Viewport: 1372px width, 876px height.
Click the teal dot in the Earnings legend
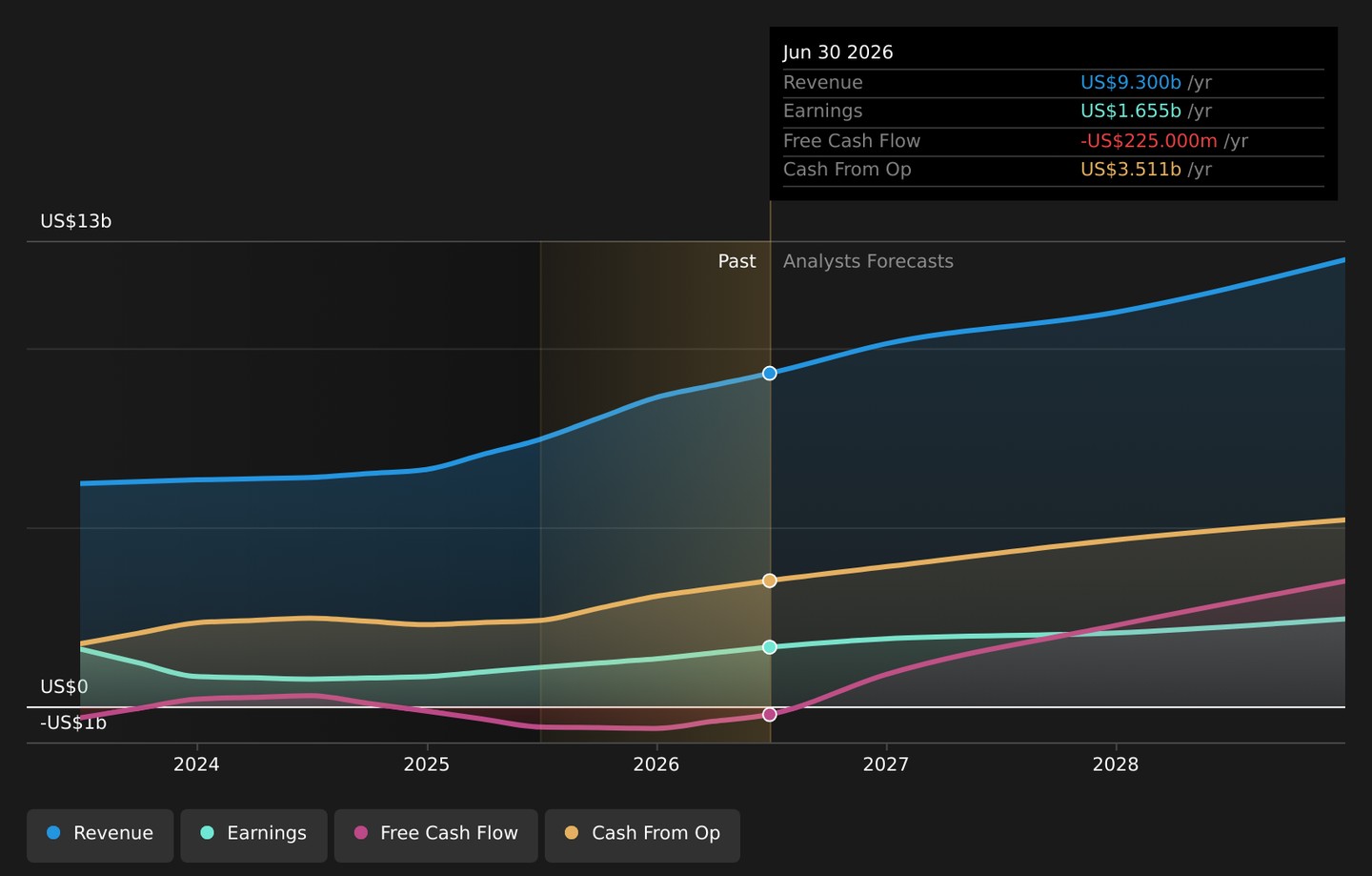[207, 833]
